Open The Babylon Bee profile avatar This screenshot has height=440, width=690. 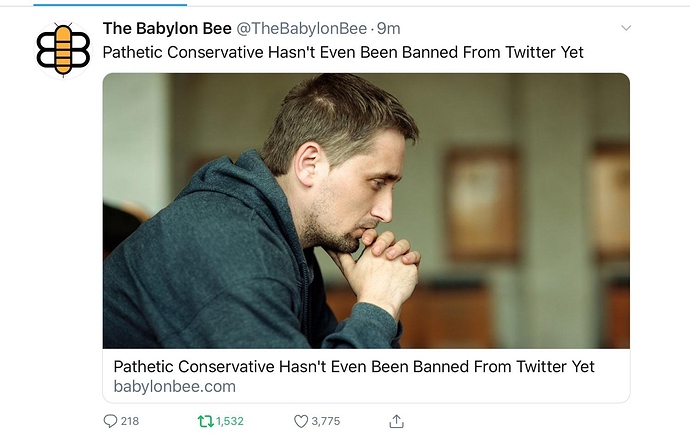(x=63, y=50)
